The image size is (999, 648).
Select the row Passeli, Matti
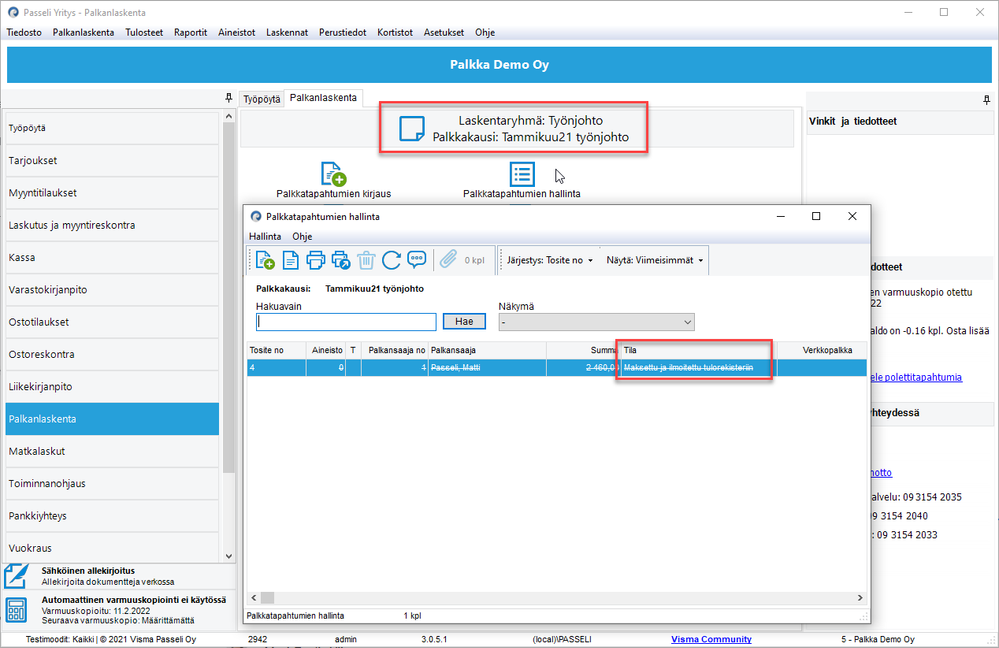557,368
